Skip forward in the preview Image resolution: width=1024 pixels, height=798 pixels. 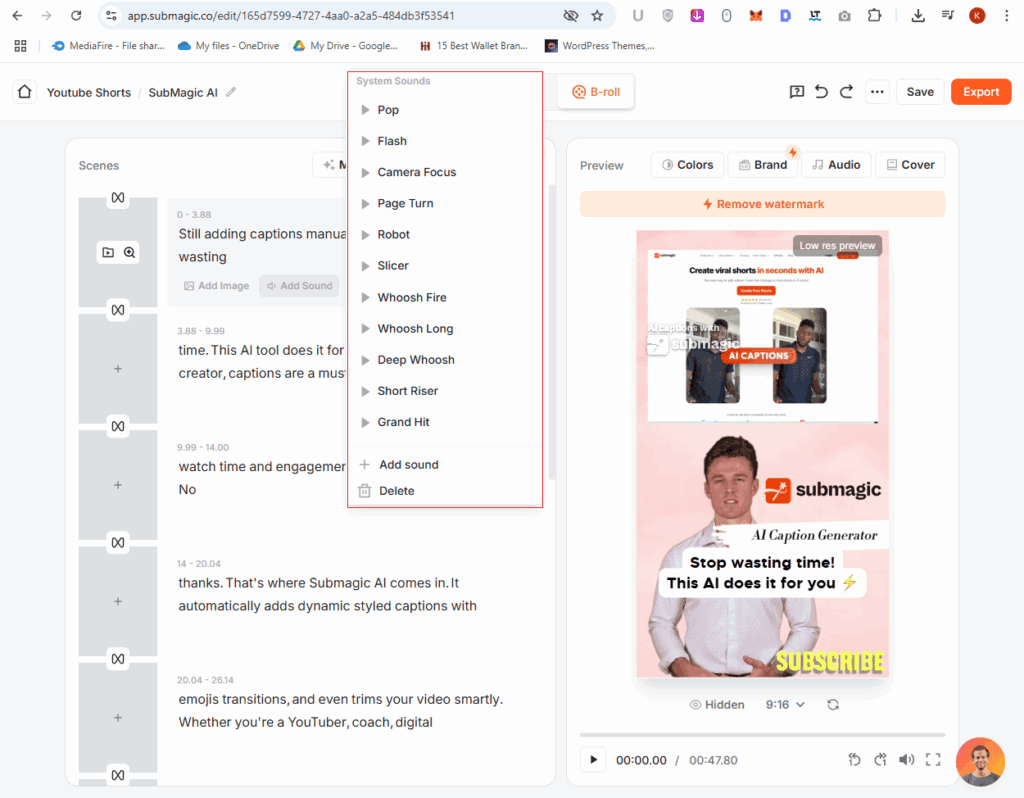click(x=880, y=759)
